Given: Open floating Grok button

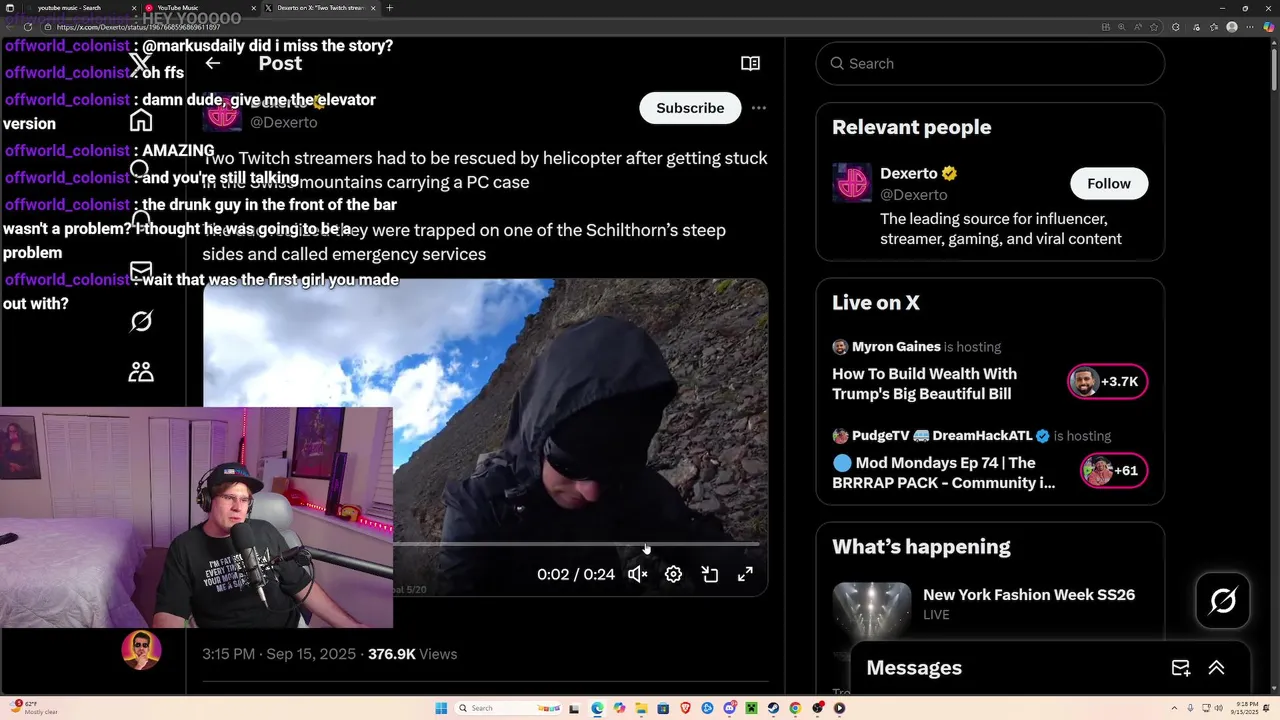Looking at the screenshot, I should click(x=1223, y=600).
